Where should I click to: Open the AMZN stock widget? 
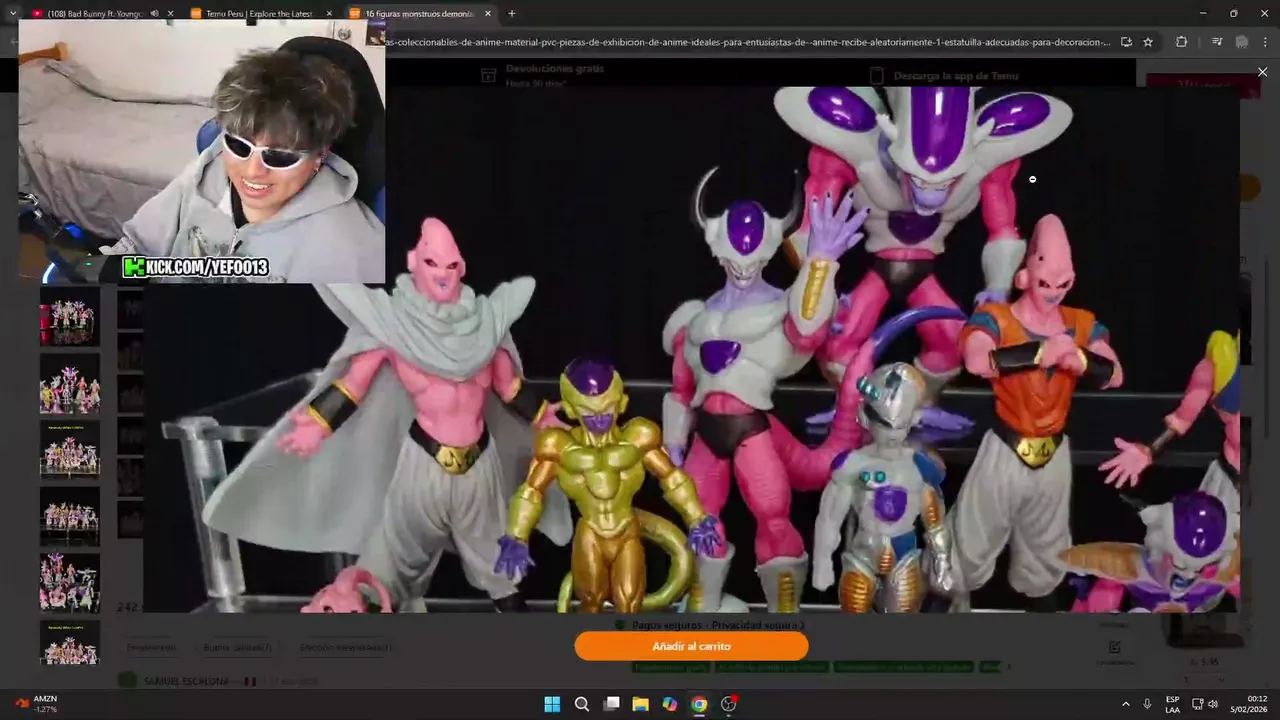[x=36, y=704]
